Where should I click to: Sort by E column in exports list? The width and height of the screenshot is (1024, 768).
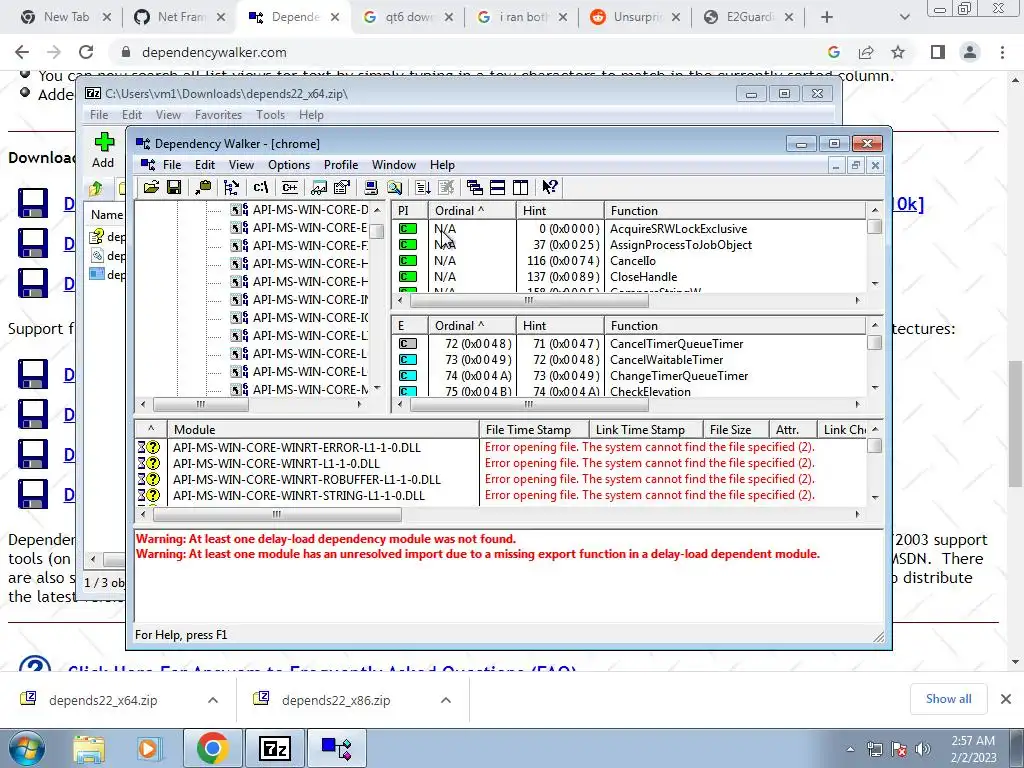tap(410, 325)
